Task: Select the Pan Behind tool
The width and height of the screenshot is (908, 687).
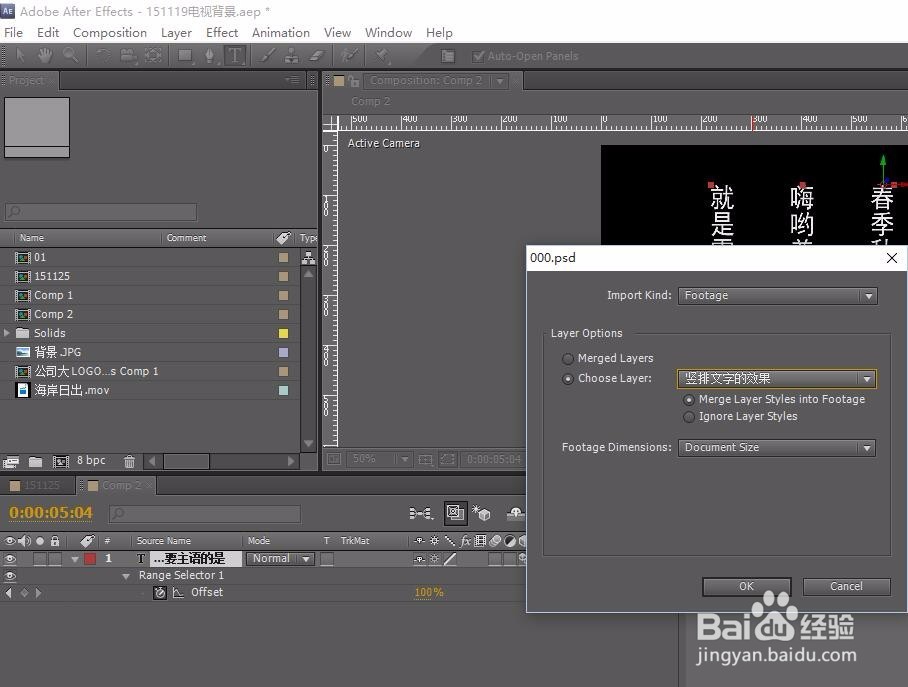Action: point(153,56)
